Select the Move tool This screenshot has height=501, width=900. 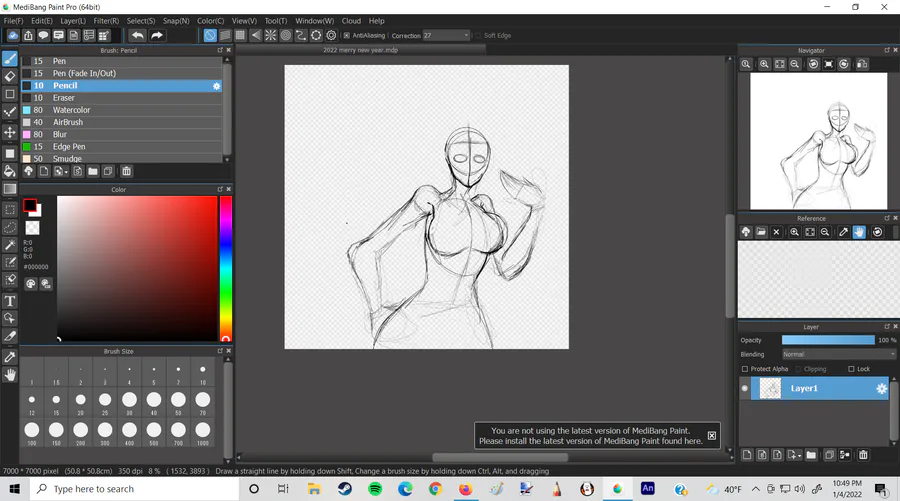[10, 132]
